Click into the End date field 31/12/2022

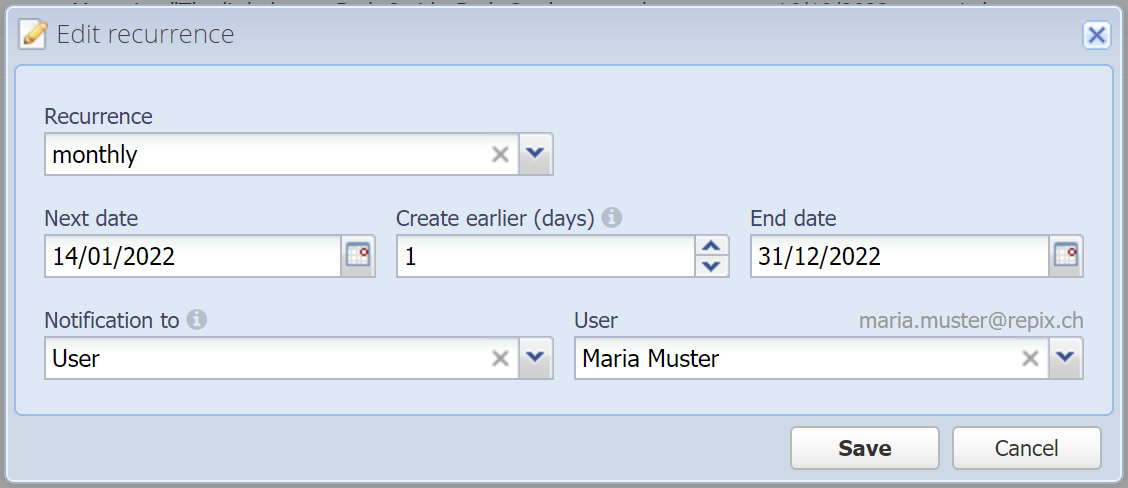pyautogui.click(x=900, y=256)
